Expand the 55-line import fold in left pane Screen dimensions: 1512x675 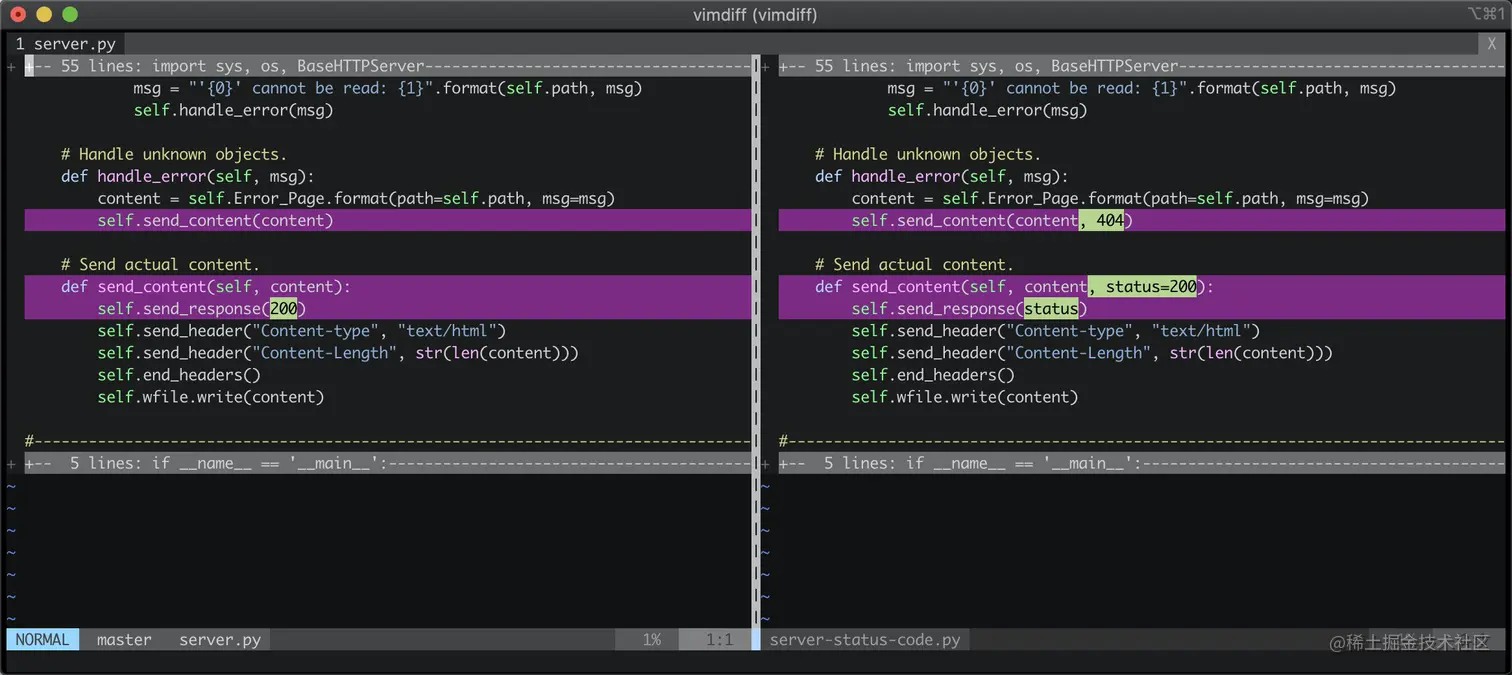pos(200,65)
